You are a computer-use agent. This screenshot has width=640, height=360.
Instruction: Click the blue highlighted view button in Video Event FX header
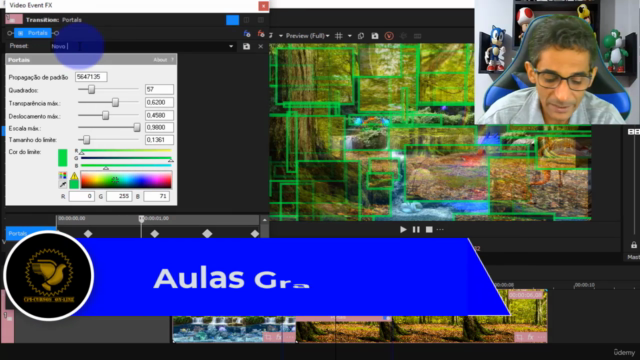(232, 20)
